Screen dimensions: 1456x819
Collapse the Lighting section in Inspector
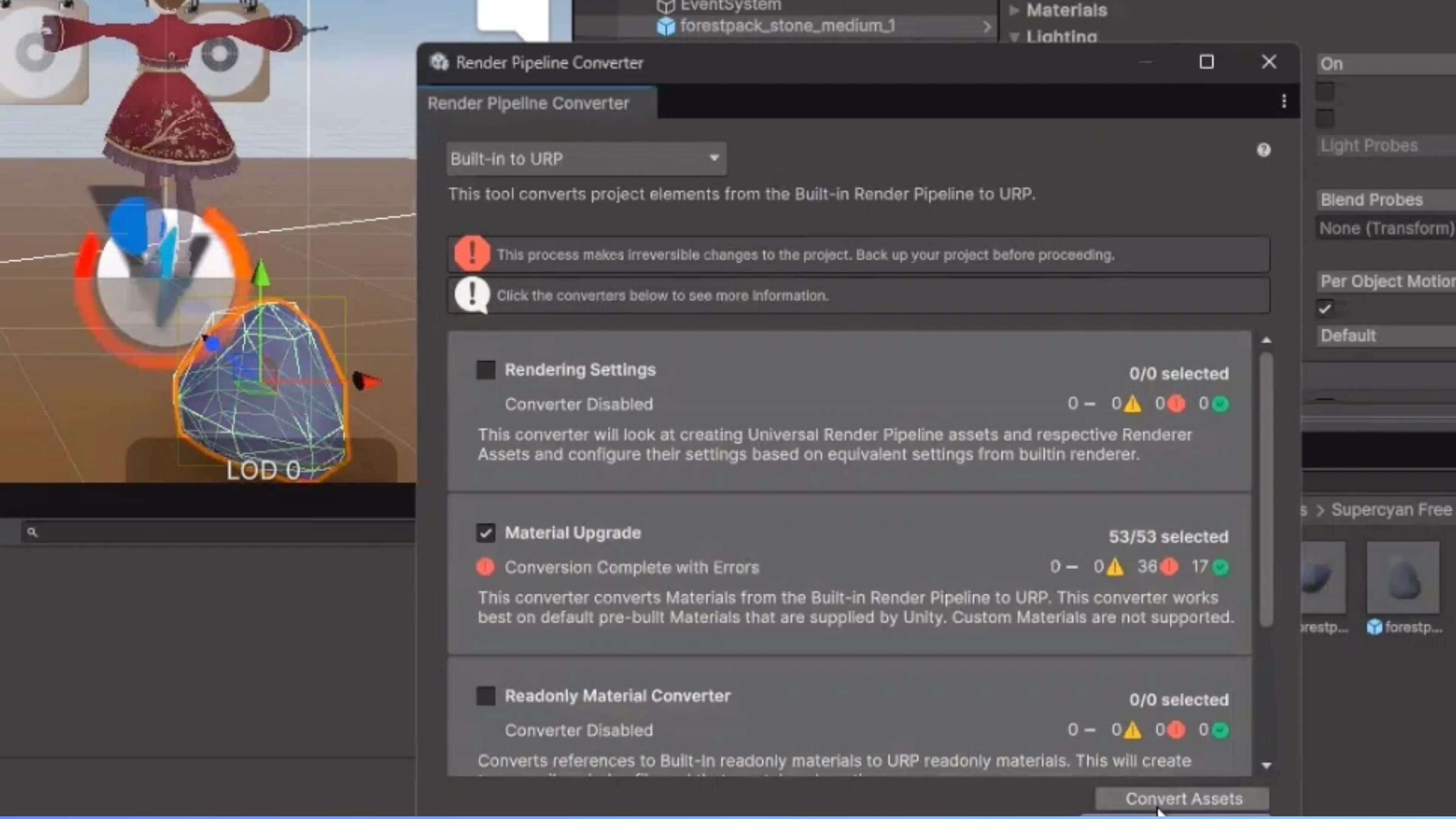(x=1014, y=37)
